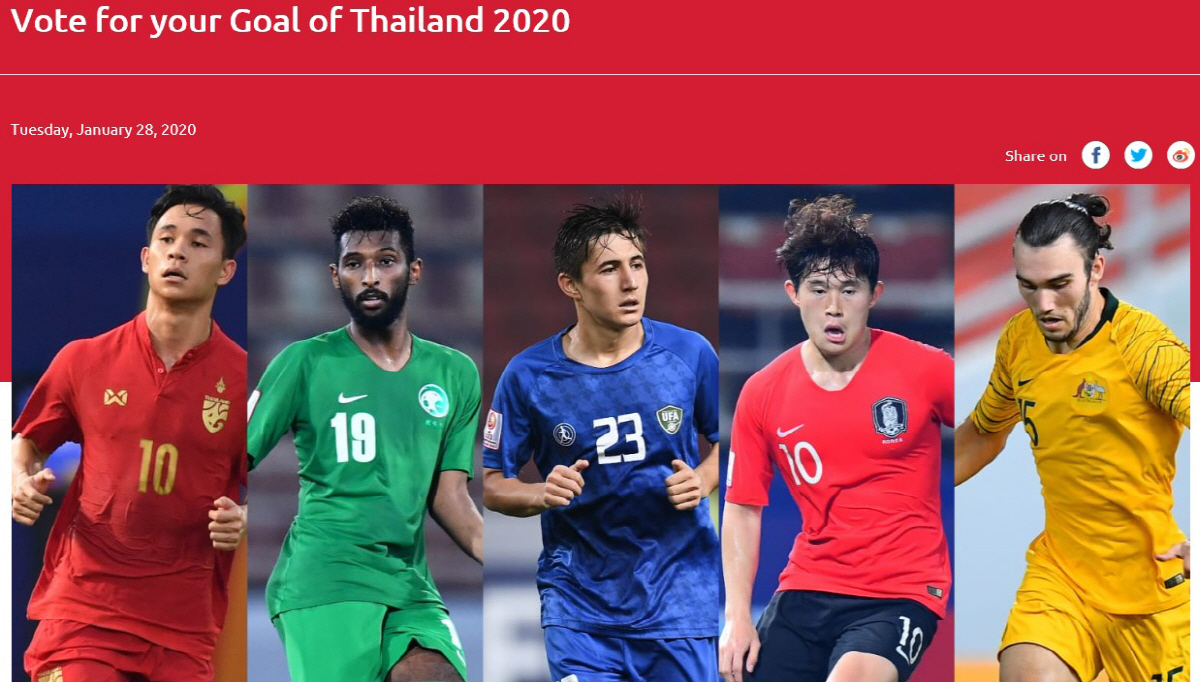The height and width of the screenshot is (682, 1200).
Task: Share the article on Weibo
Action: 1181,155
